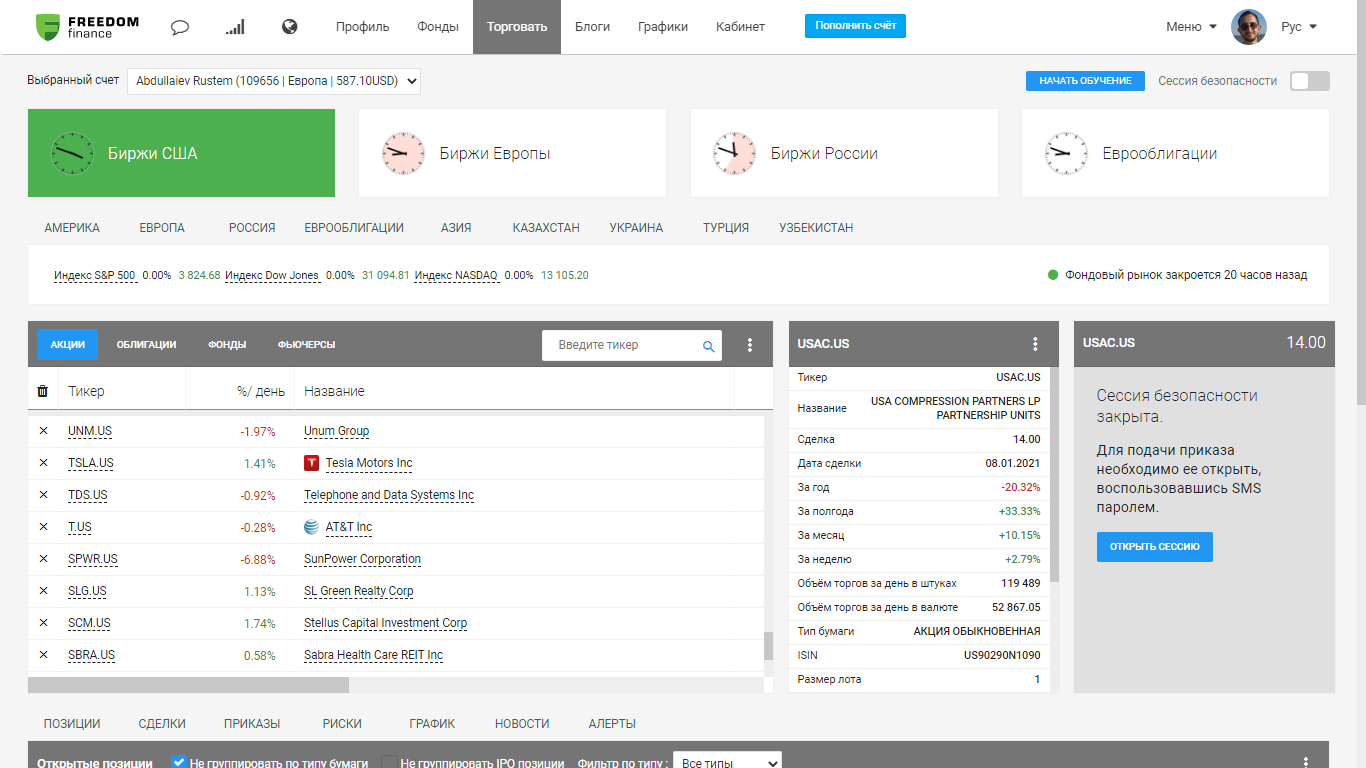Open the Индекс S&P 500 link
Image resolution: width=1366 pixels, height=768 pixels.
94,275
